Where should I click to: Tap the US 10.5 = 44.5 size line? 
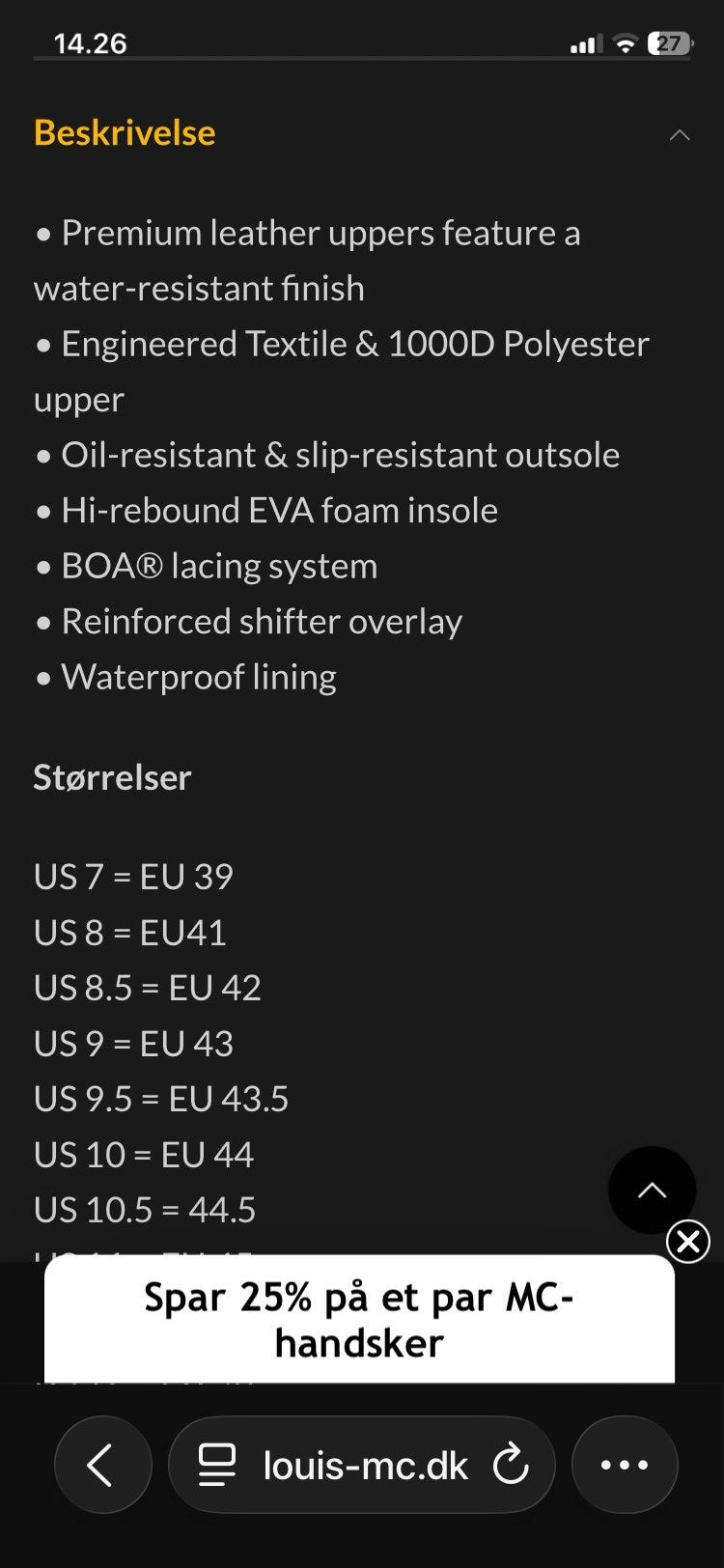point(145,1210)
